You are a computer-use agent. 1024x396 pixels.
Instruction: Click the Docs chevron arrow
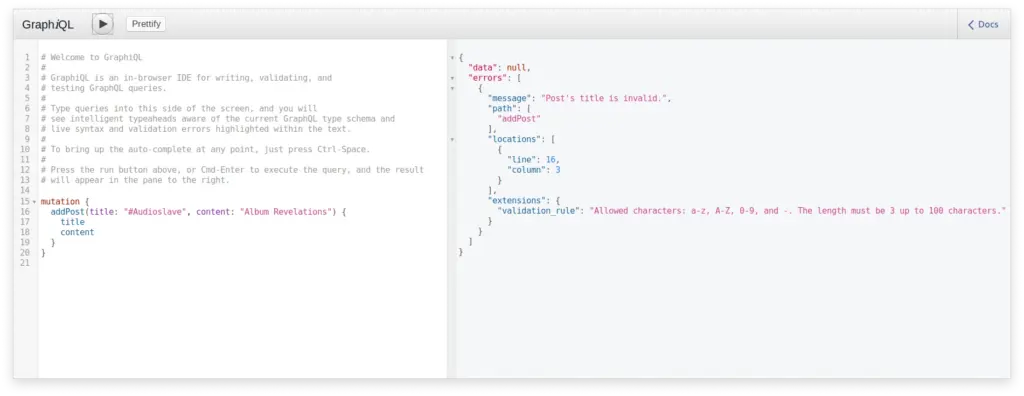(x=971, y=24)
